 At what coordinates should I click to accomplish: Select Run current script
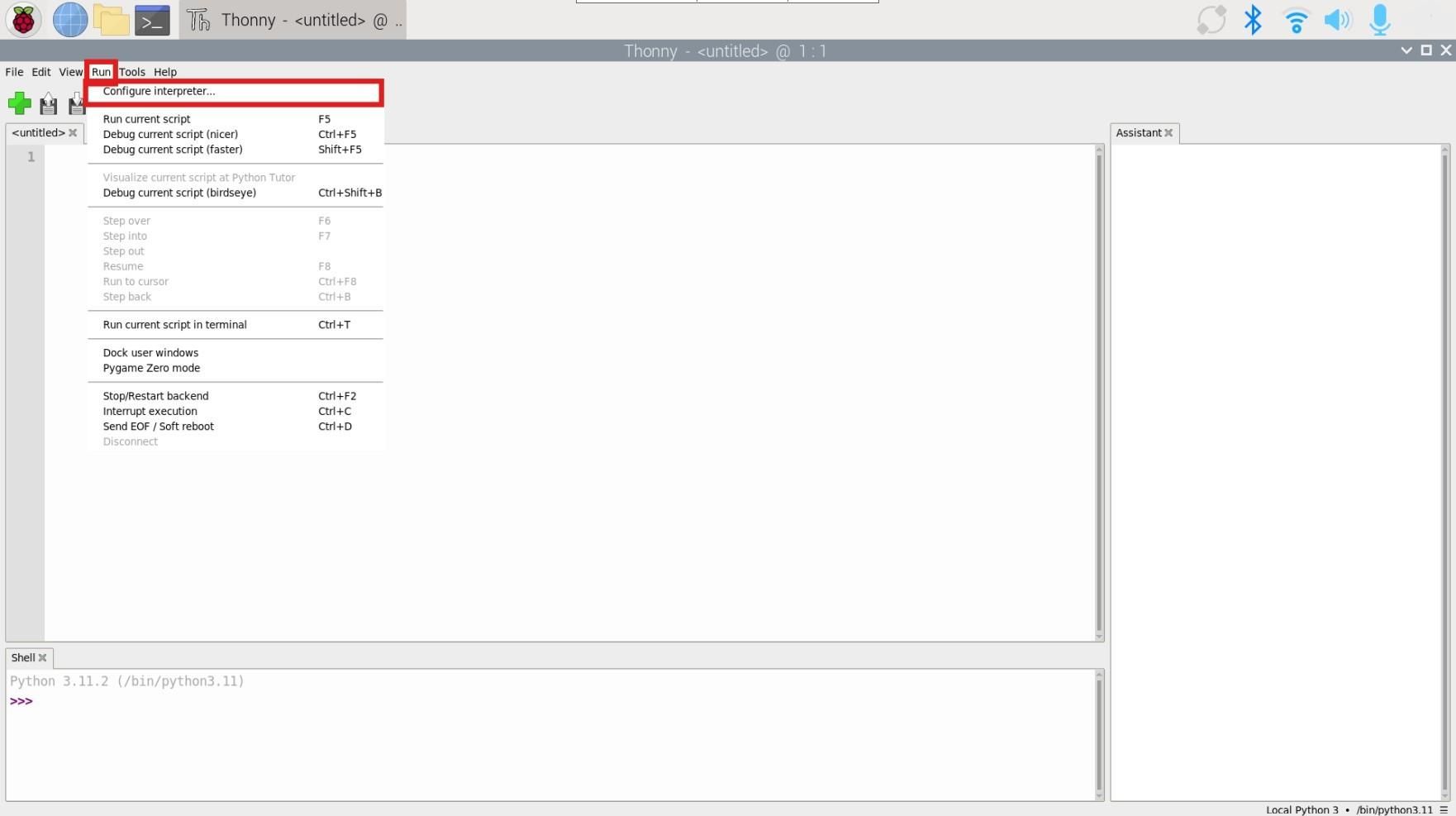coord(235,119)
